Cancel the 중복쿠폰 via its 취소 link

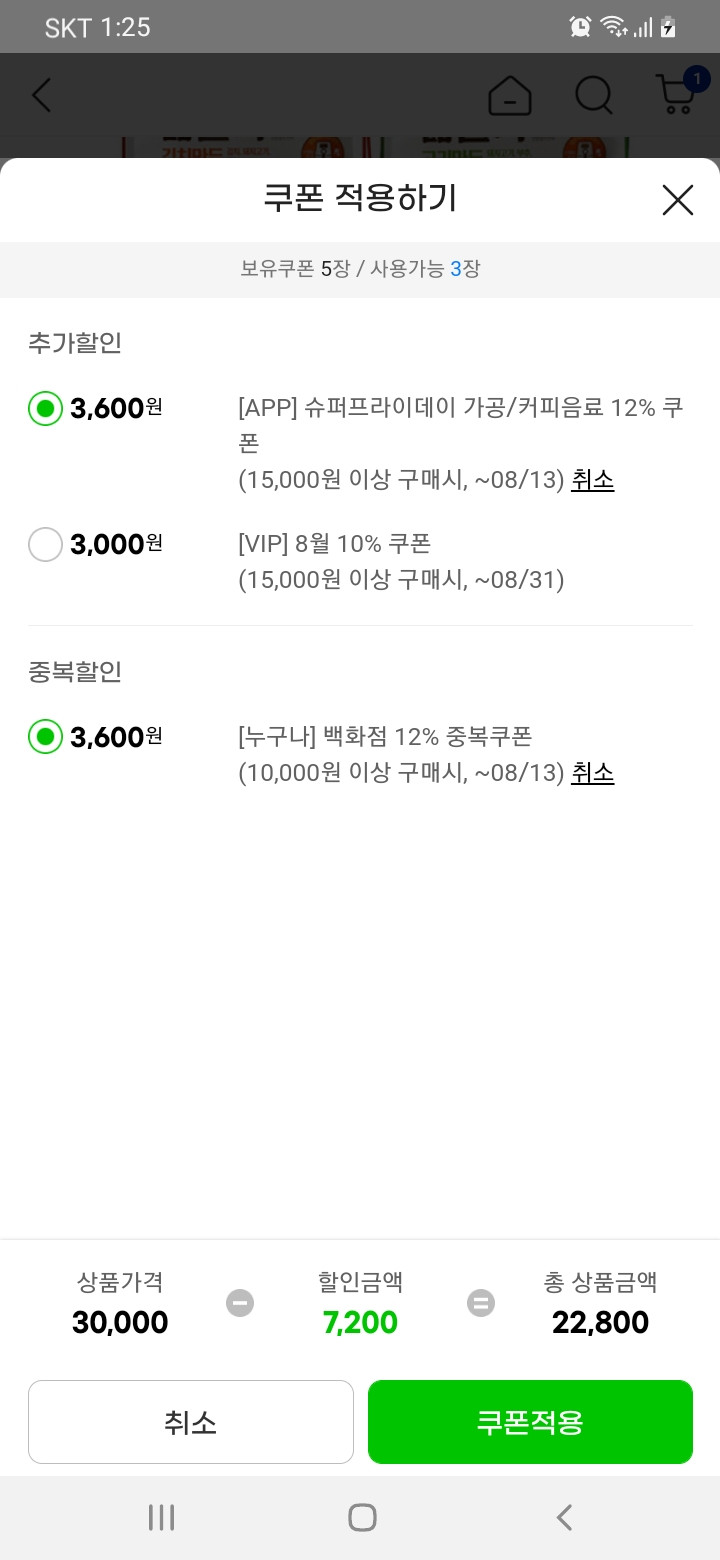[x=592, y=773]
